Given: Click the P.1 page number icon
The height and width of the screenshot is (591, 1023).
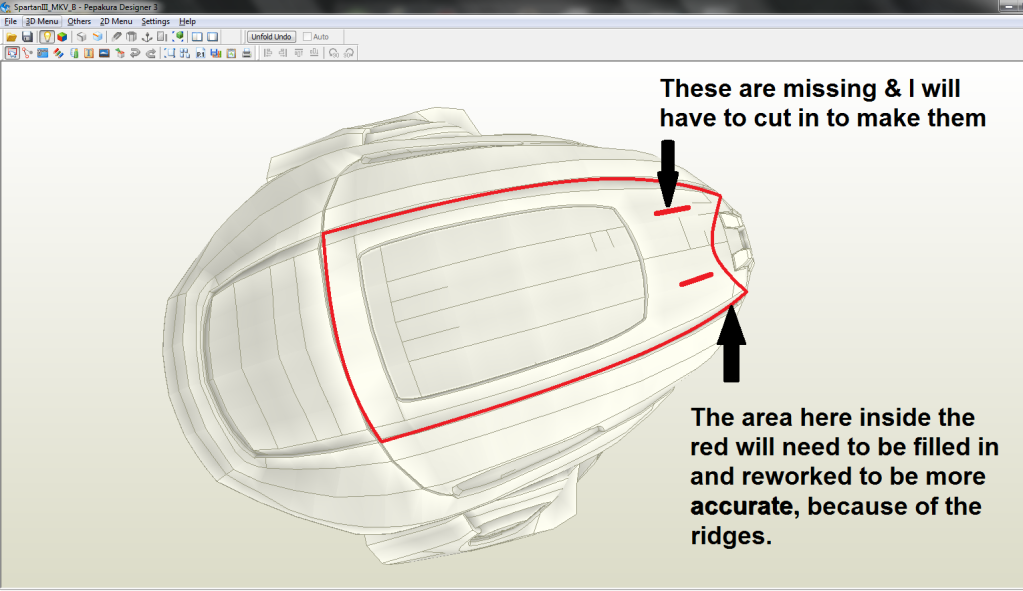Looking at the screenshot, I should pos(200,53).
